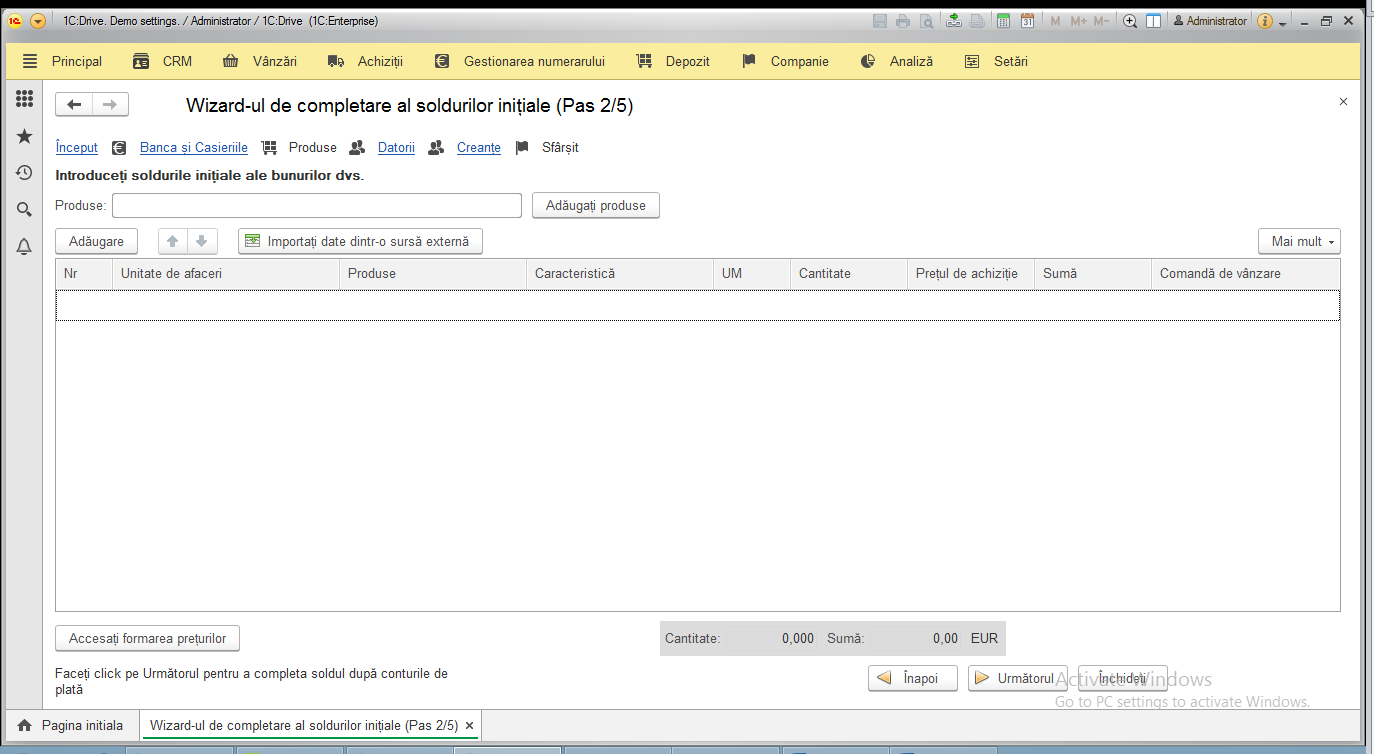Close the wizard tab at the bottom
Viewport: 1374px width, 754px height.
469,726
